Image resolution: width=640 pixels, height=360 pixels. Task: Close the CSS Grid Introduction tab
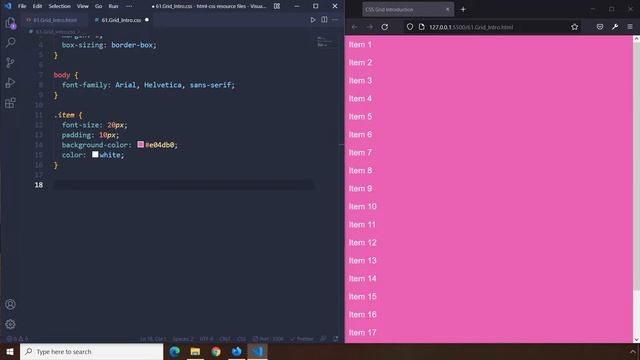(x=448, y=9)
